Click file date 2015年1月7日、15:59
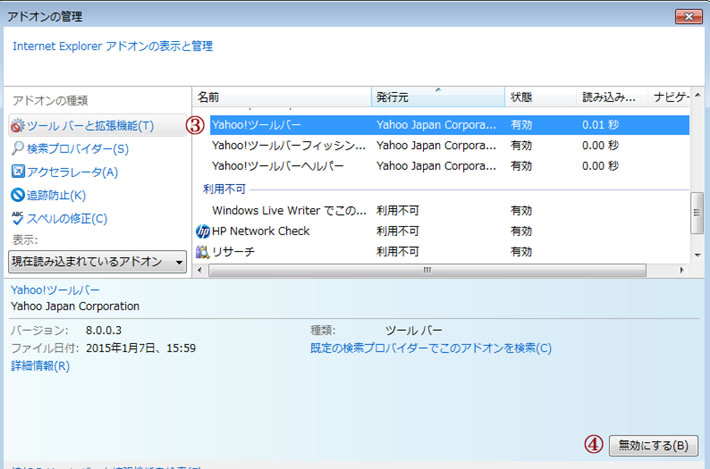Image resolution: width=710 pixels, height=469 pixels. pos(141,348)
